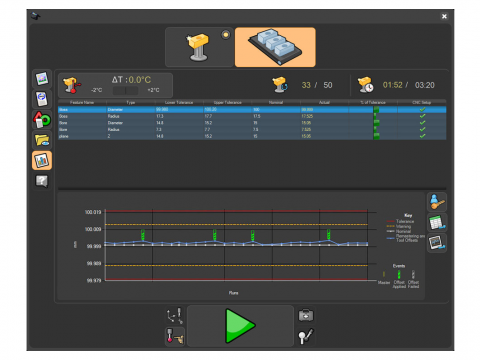This screenshot has width=480, height=360.
Task: Open the first aid kit diagnostics icon
Action: coord(306,315)
